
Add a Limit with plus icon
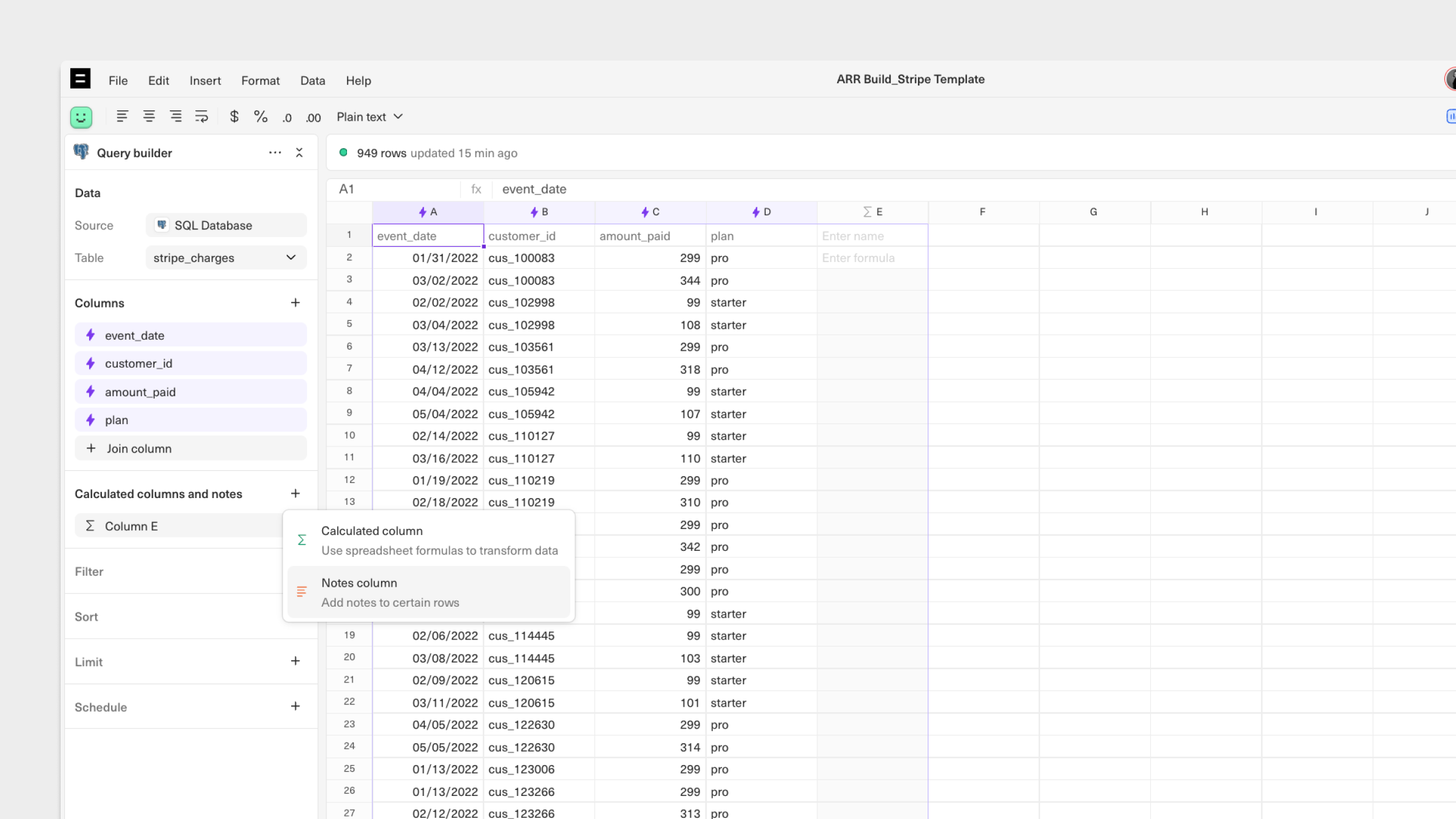(295, 661)
